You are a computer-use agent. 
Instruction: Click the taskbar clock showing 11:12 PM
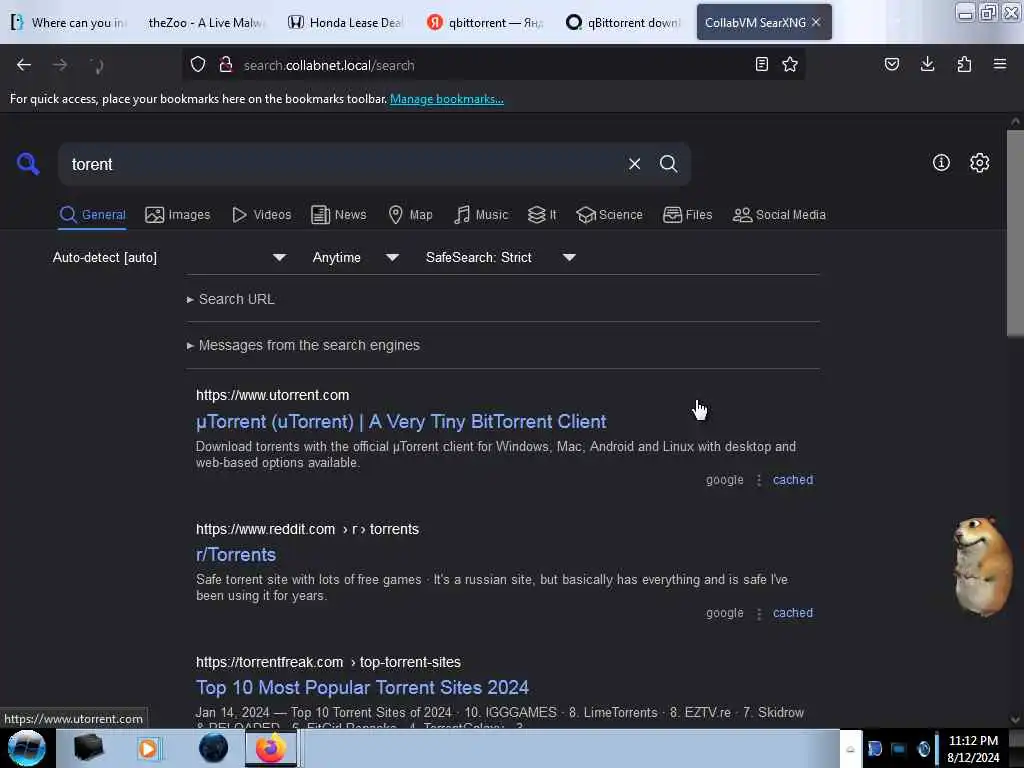[973, 749]
